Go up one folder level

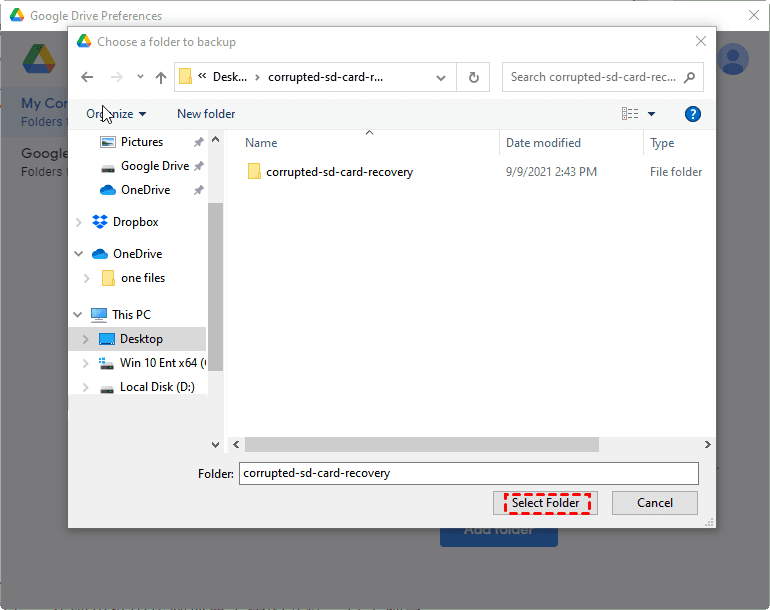click(161, 77)
